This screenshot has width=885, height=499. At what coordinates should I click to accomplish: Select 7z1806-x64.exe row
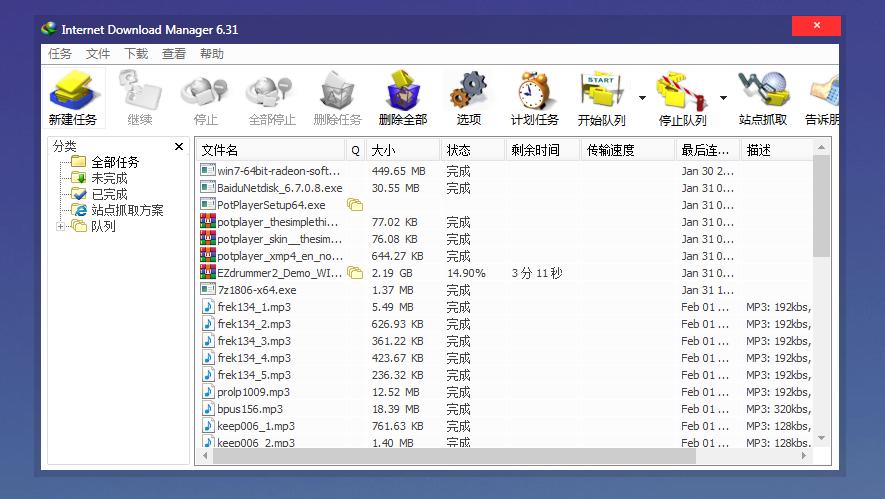click(505, 290)
